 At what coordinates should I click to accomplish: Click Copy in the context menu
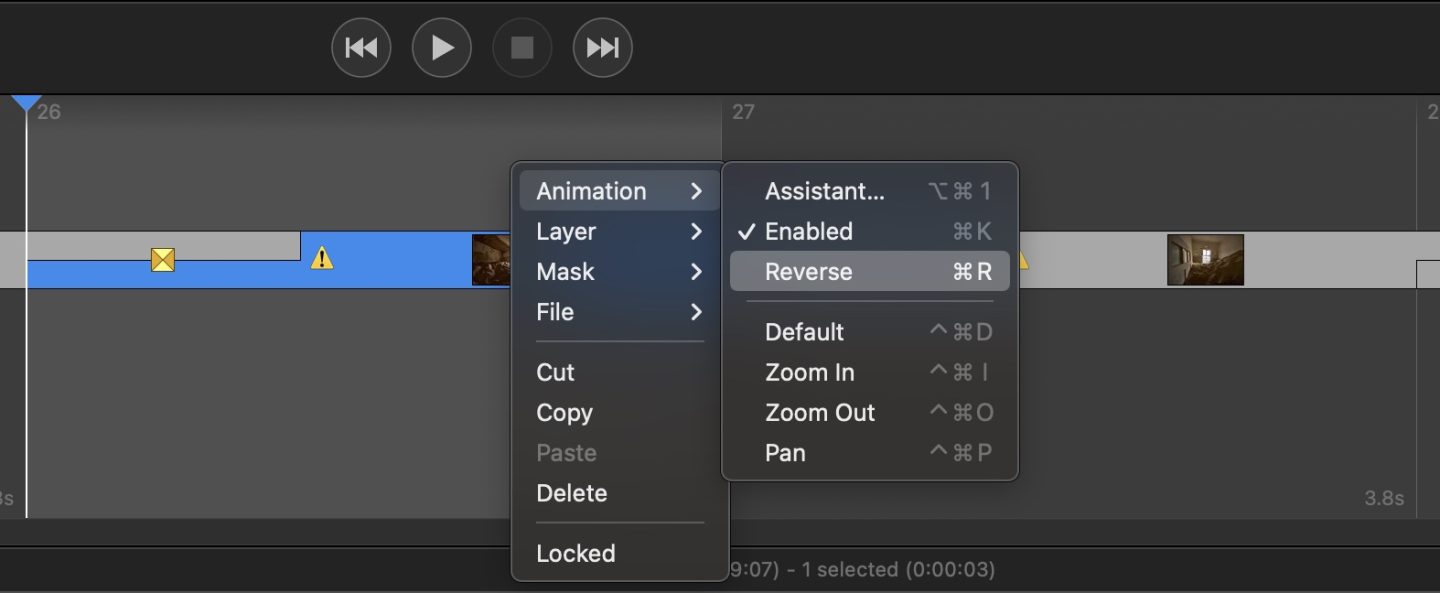tap(564, 413)
